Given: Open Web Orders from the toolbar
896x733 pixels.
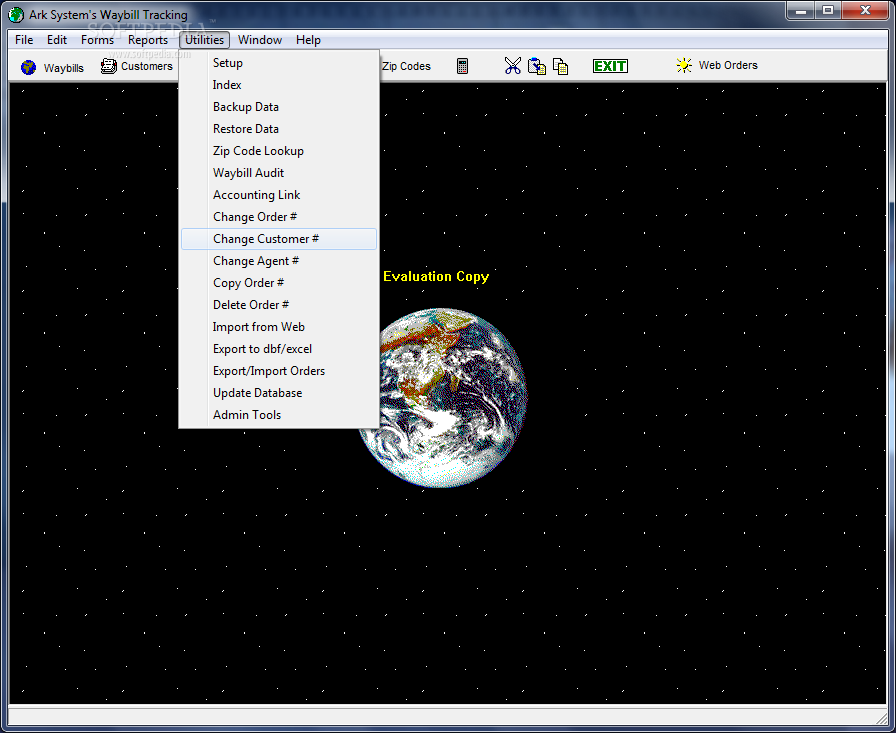Looking at the screenshot, I should click(x=728, y=65).
